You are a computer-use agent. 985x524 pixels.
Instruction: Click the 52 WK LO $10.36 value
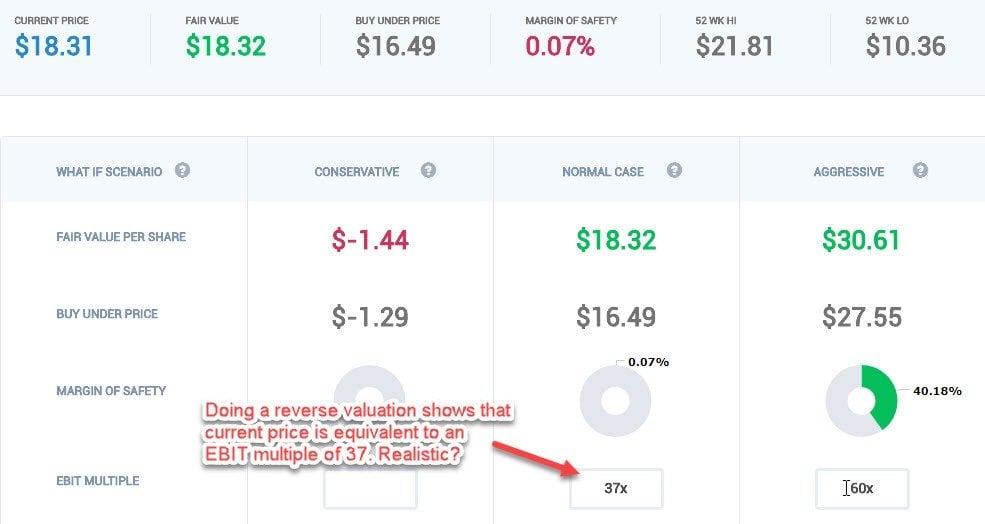pyautogui.click(x=907, y=45)
